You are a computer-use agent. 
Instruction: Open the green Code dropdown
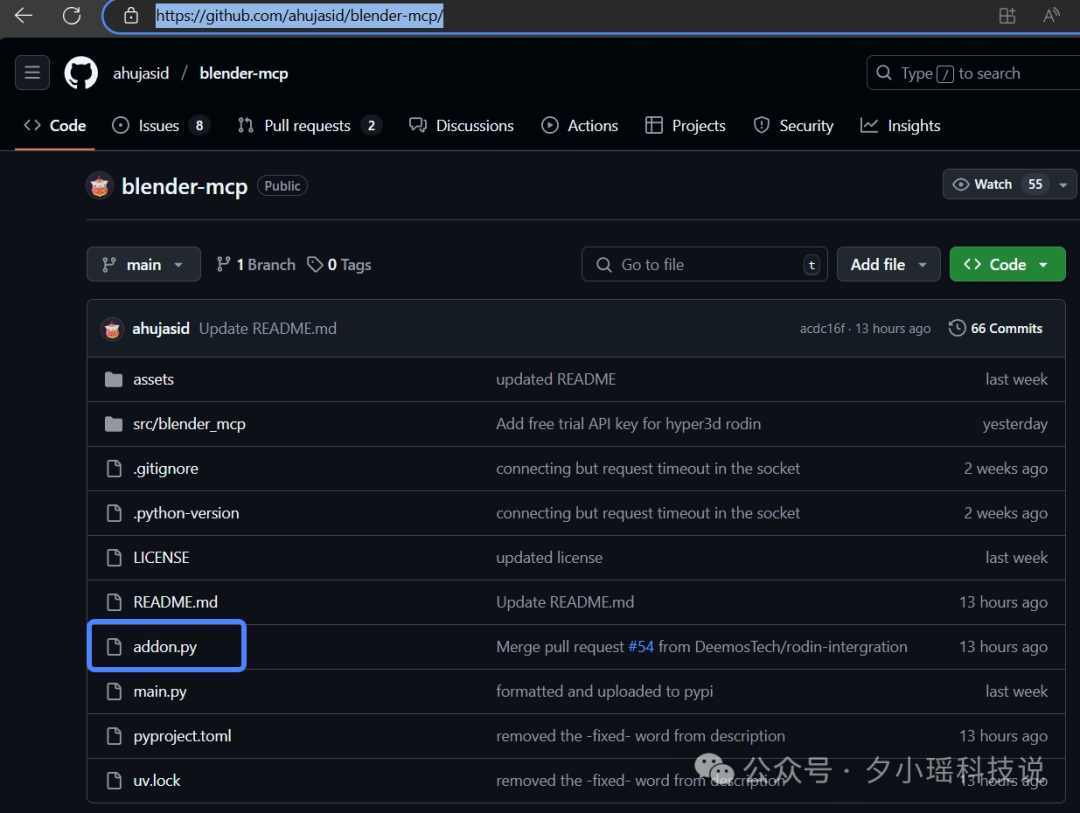tap(1007, 265)
